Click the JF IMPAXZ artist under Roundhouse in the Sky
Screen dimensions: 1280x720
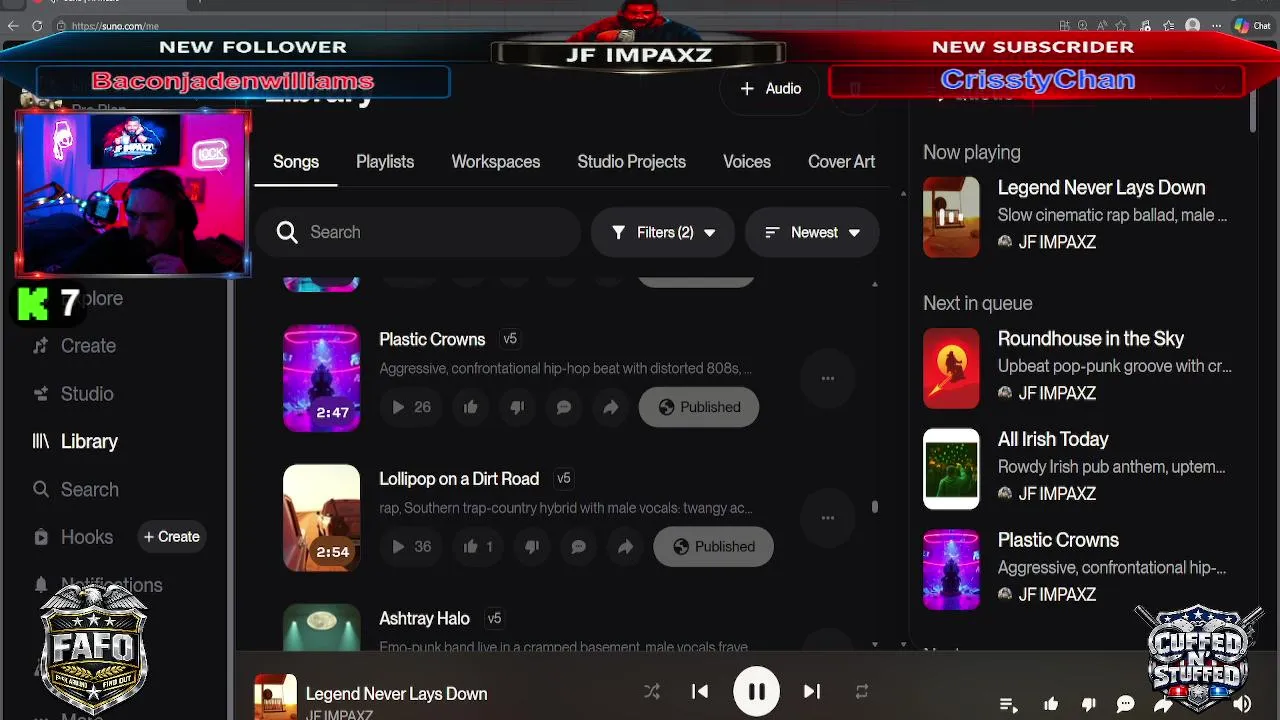(1057, 393)
